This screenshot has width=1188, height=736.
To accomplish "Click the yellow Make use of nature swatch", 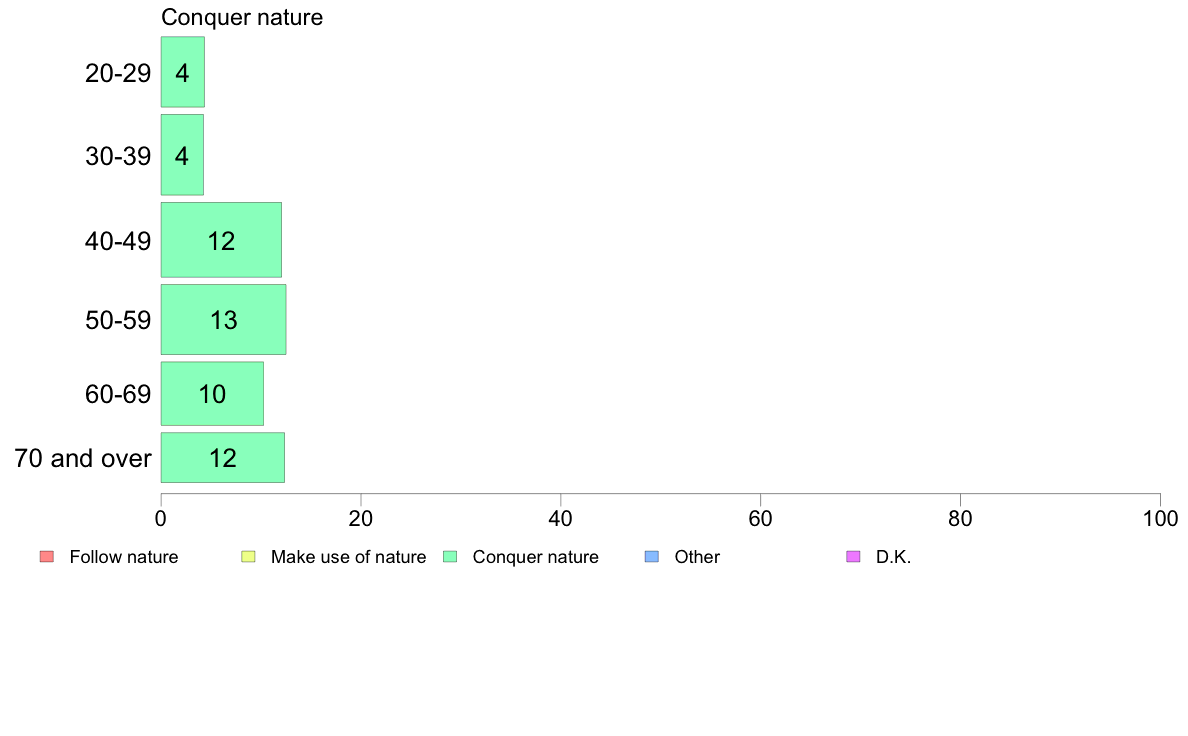I will coord(249,557).
